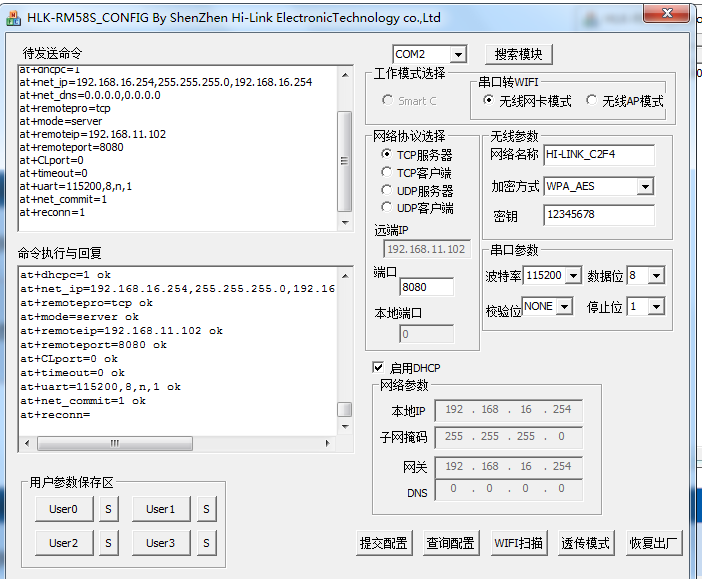The width and height of the screenshot is (702, 579).
Task: Click the WIFI扫描 button
Action: (x=519, y=543)
